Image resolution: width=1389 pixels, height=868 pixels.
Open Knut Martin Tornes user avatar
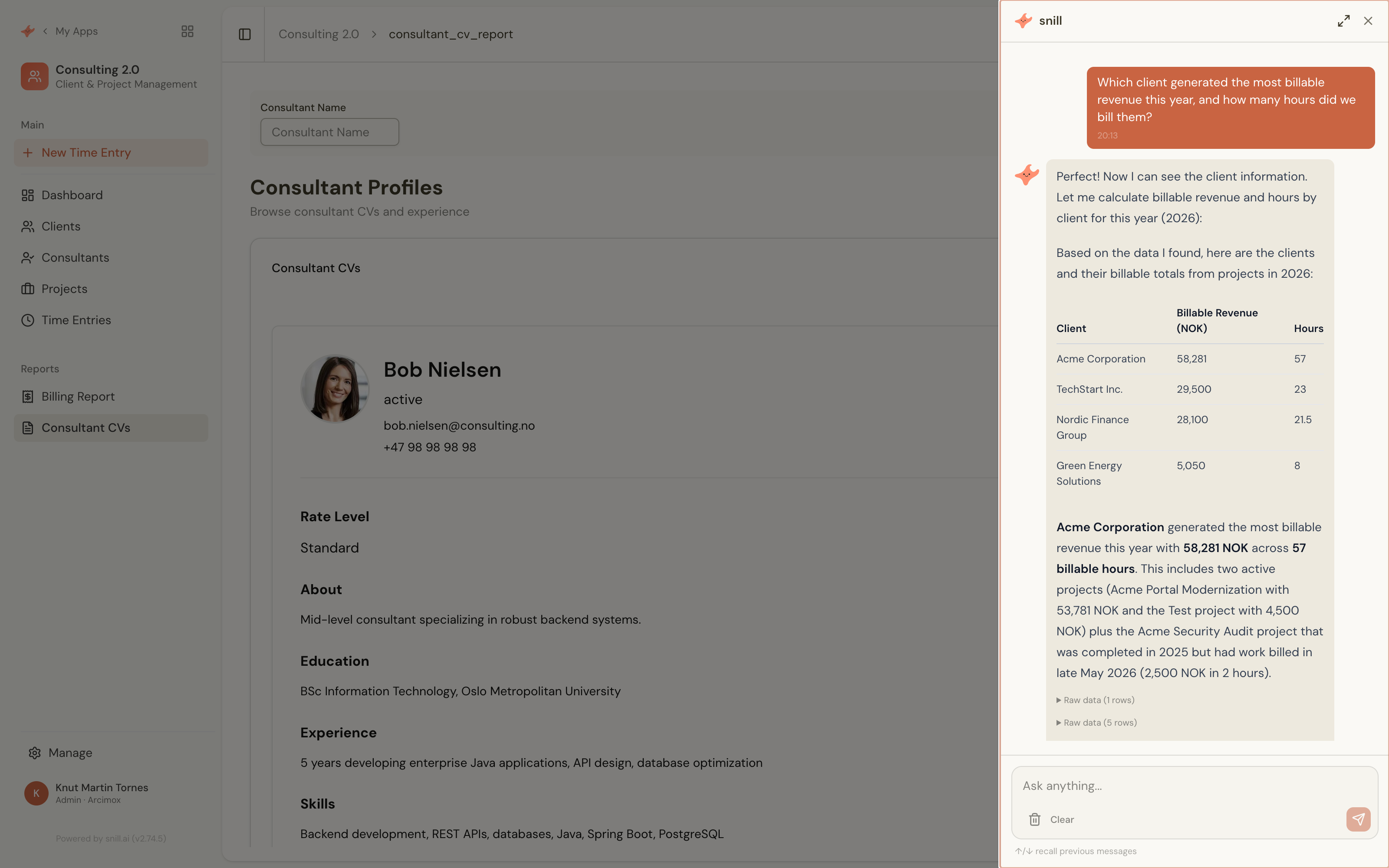[36, 793]
